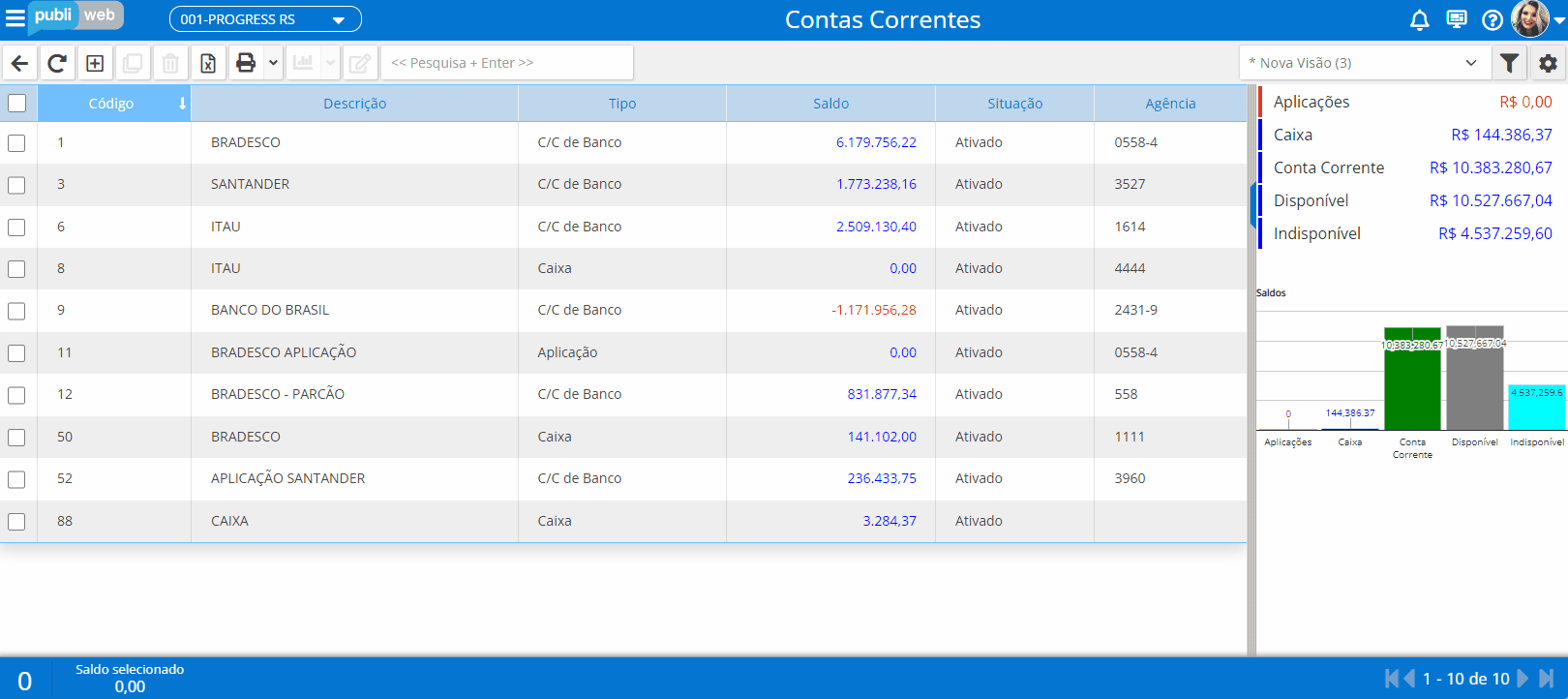Export the list to Excel
1568x699 pixels.
(x=208, y=63)
